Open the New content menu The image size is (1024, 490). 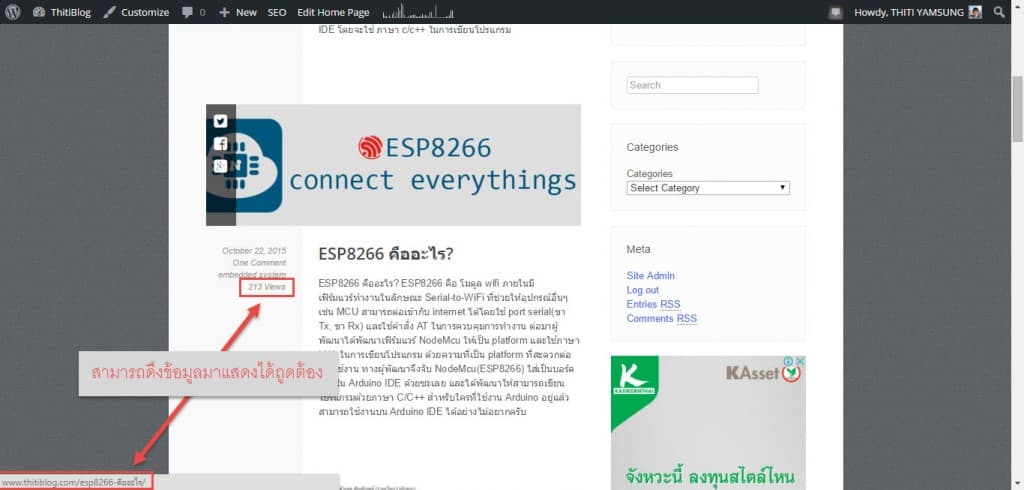pyautogui.click(x=238, y=12)
